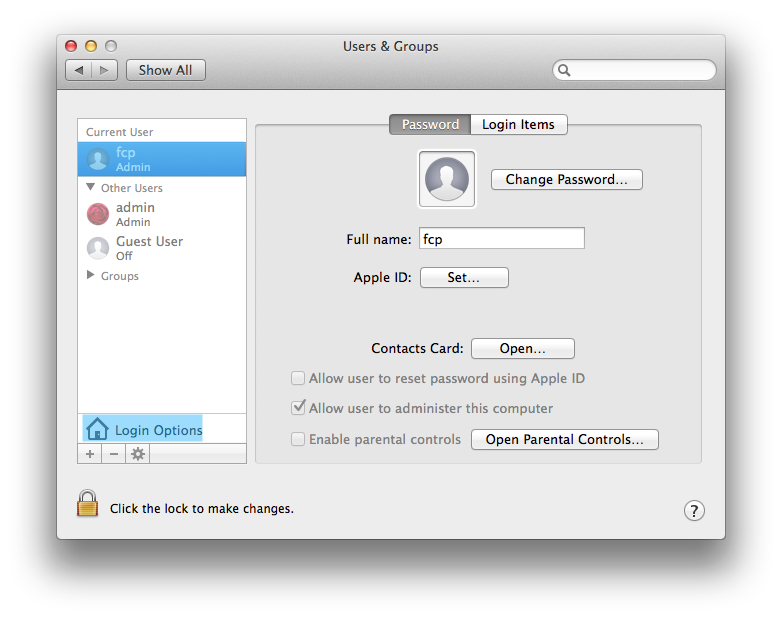
Task: Select the Password tab
Action: (x=430, y=124)
